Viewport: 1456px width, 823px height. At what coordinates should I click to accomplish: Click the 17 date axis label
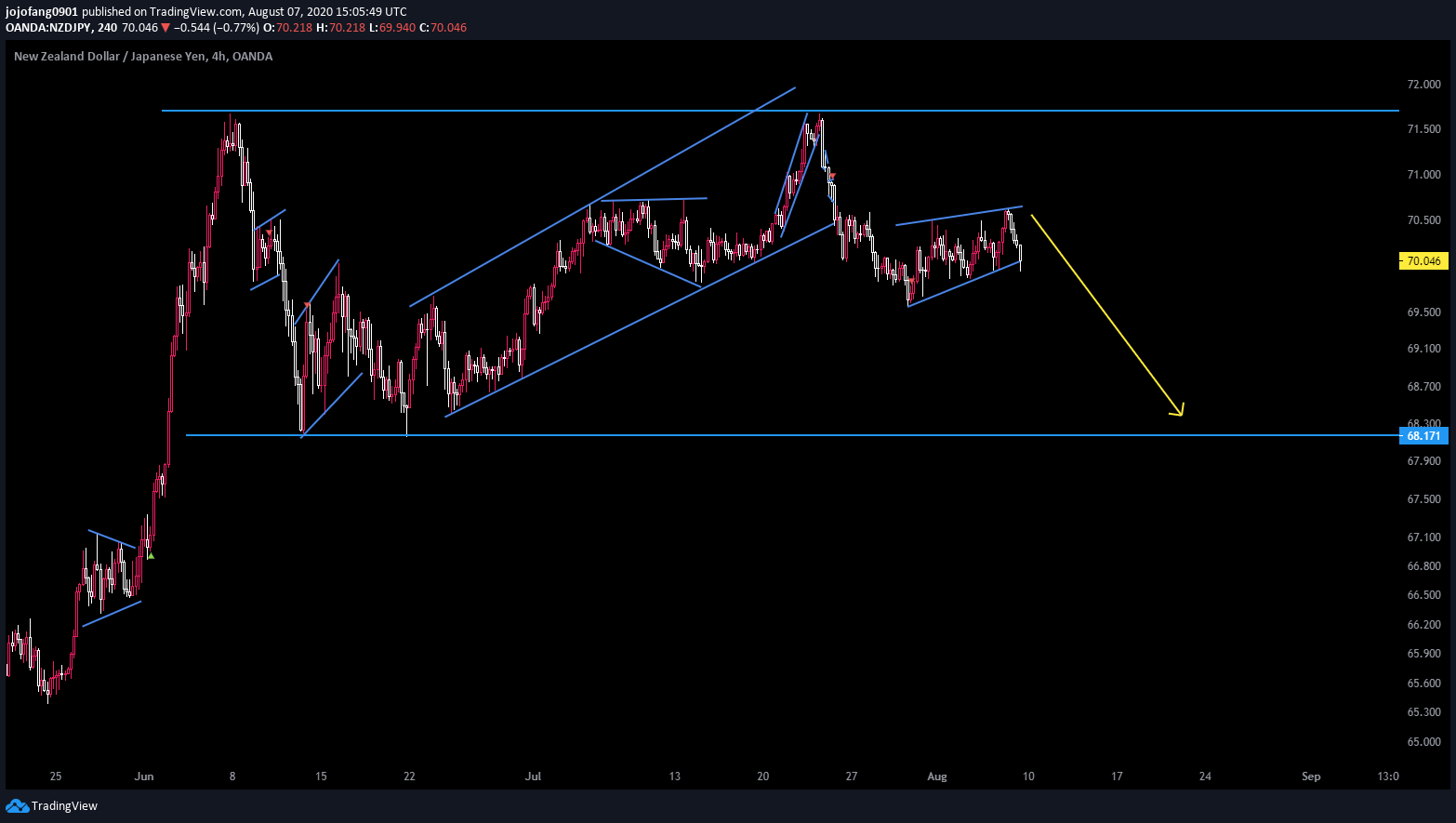(x=1117, y=777)
